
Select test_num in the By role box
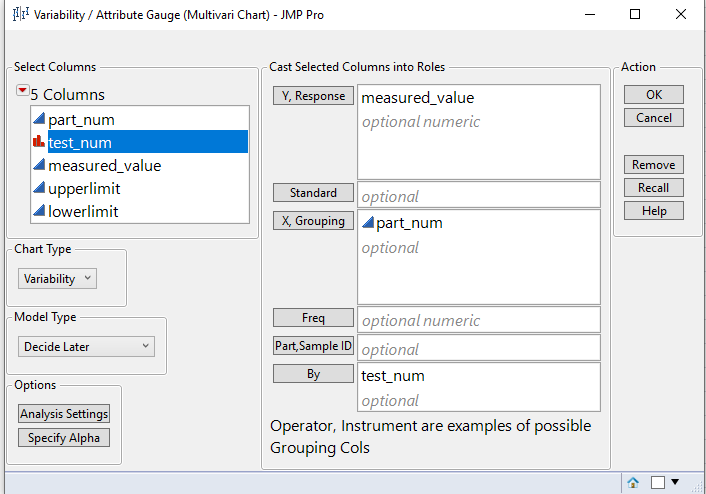click(x=392, y=376)
